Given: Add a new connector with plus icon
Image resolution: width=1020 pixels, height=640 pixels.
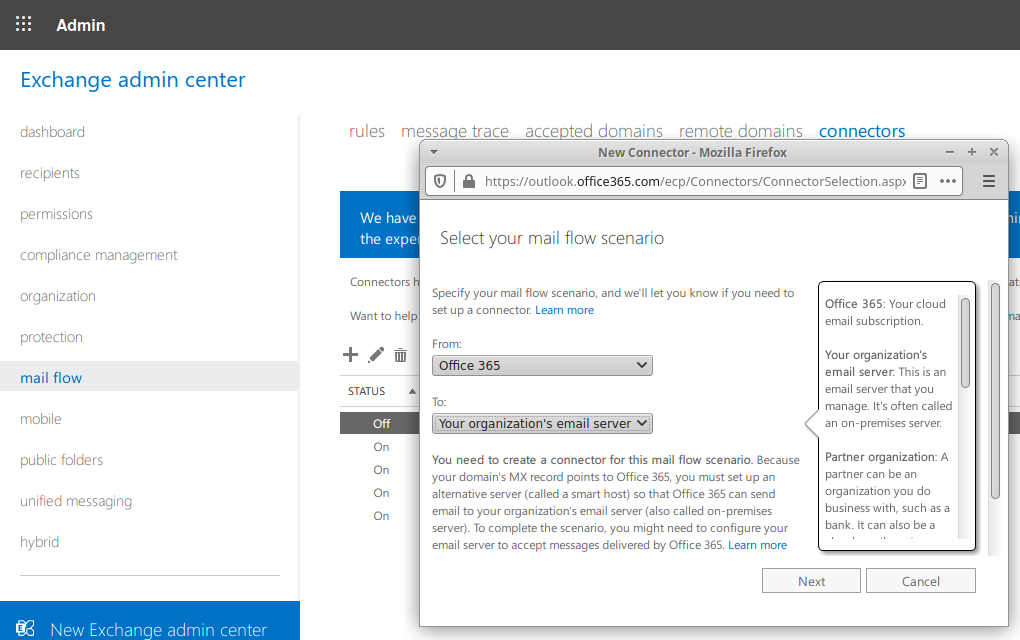Looking at the screenshot, I should pos(350,354).
